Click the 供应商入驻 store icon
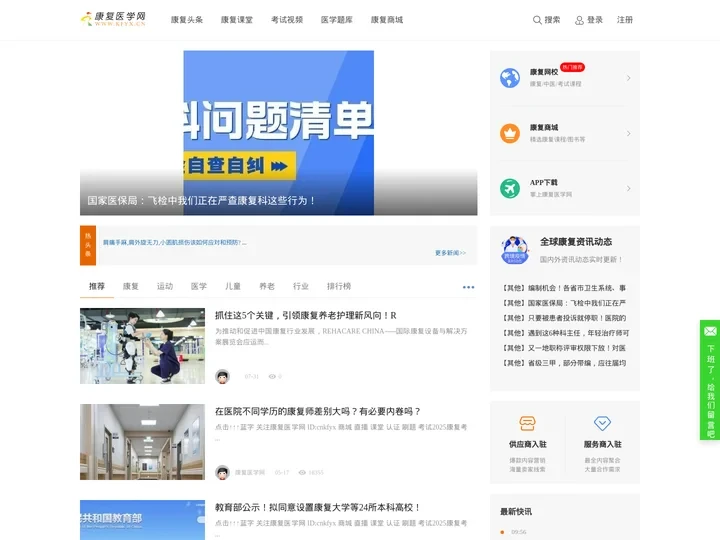The width and height of the screenshot is (720, 540). 527,423
